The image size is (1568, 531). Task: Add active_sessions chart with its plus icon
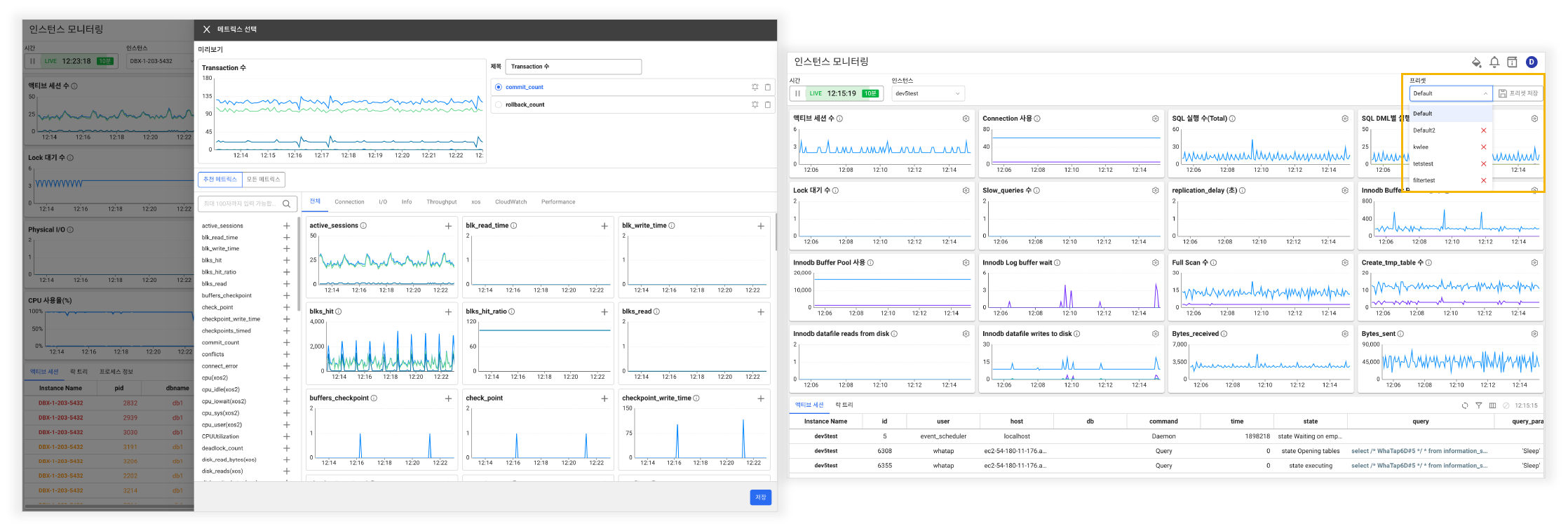click(448, 226)
